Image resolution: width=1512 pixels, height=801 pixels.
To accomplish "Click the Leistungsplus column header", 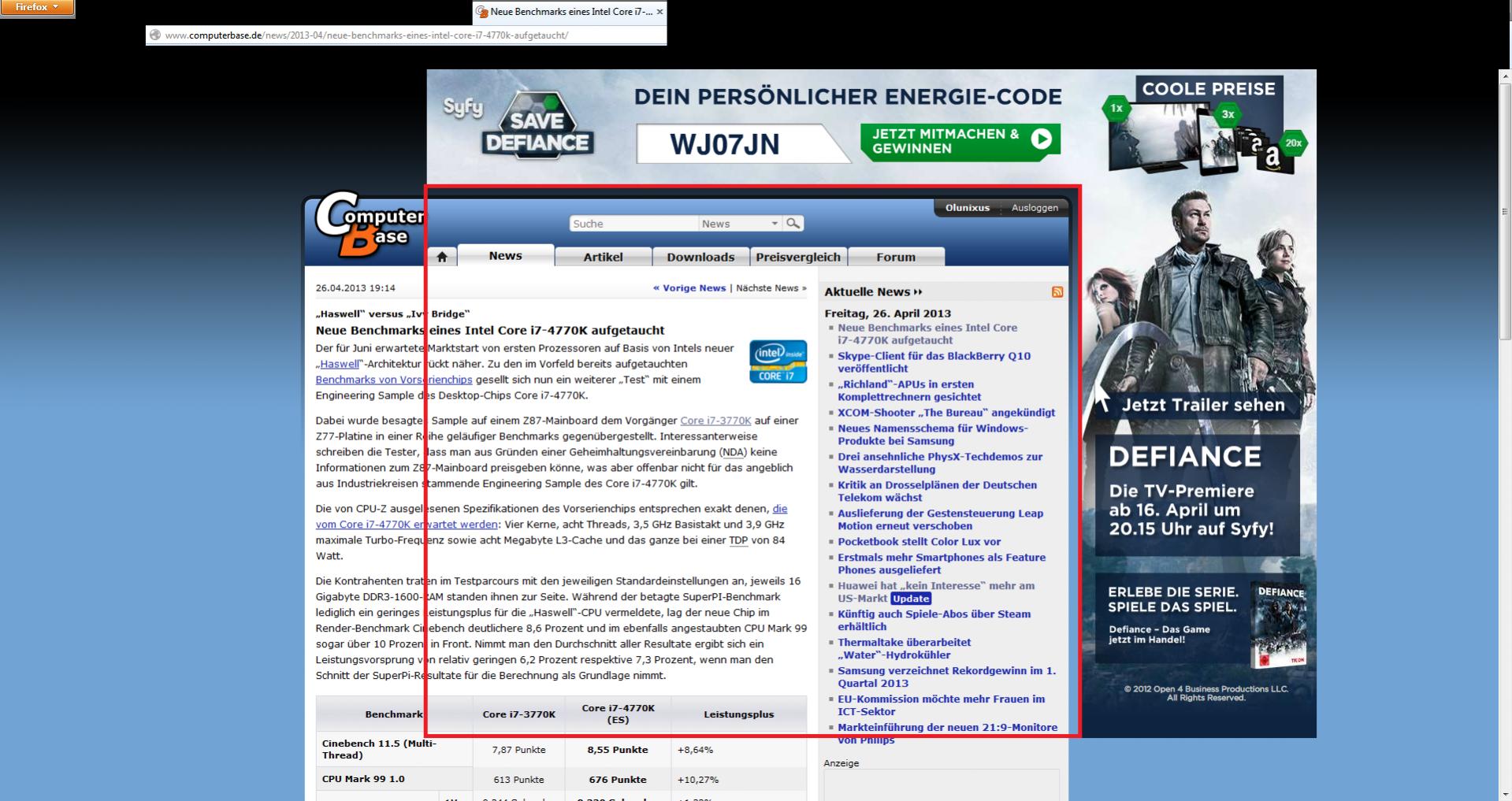I will coord(738,714).
